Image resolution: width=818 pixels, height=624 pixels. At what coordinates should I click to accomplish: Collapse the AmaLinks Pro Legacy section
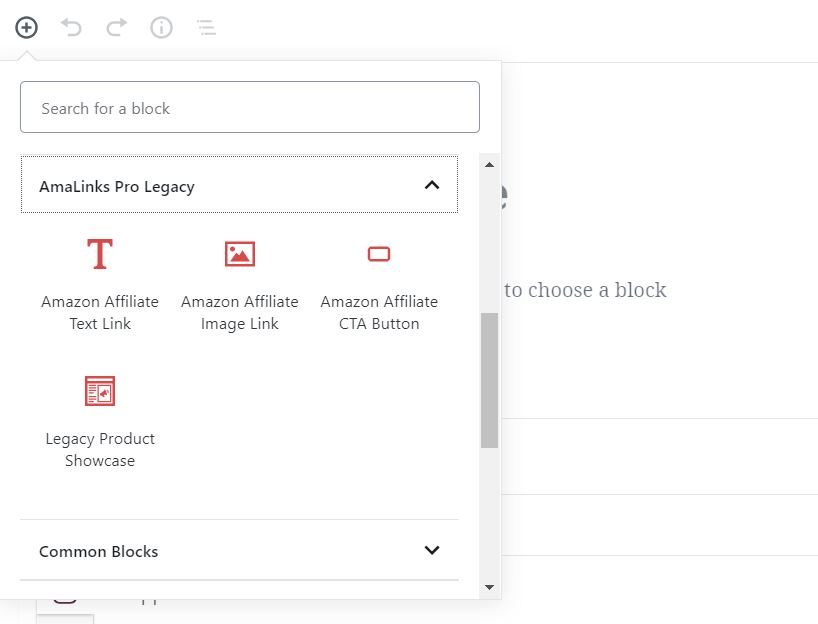[x=239, y=185]
